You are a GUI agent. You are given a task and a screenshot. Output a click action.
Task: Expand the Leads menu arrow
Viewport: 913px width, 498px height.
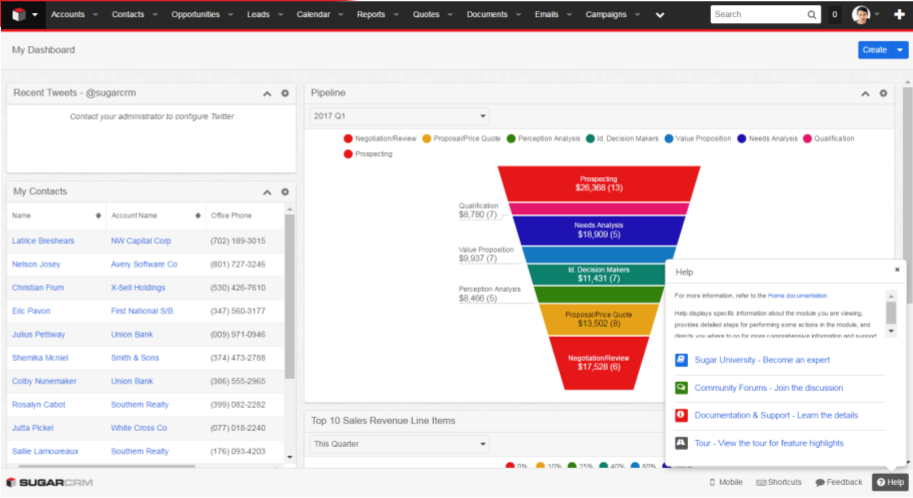[x=280, y=15]
